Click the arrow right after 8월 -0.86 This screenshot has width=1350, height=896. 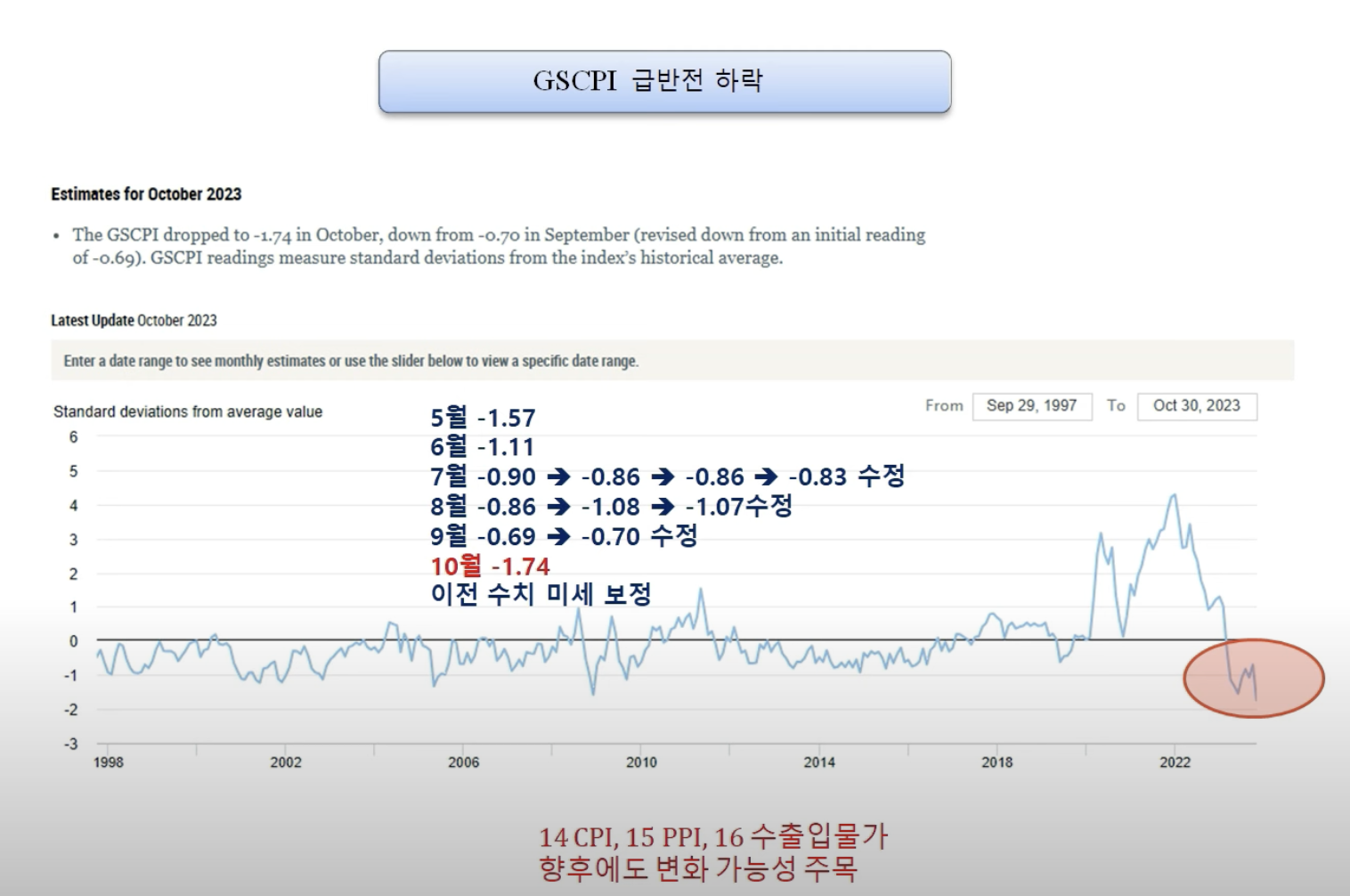point(558,508)
